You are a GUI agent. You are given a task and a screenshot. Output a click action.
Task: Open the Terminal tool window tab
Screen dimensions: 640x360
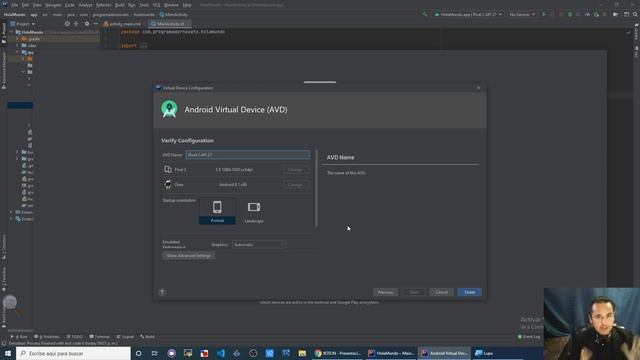pos(100,337)
